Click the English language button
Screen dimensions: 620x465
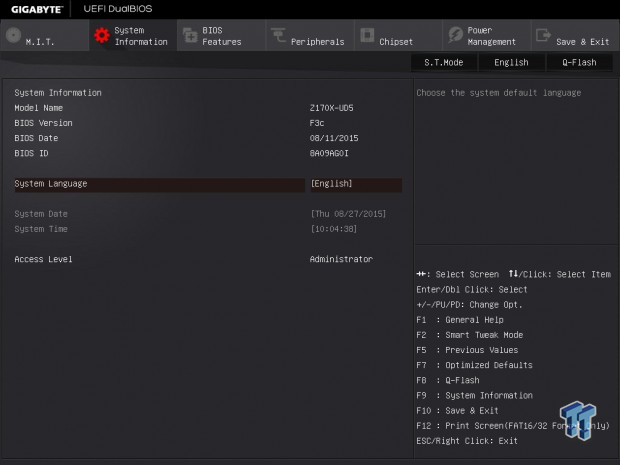coord(511,62)
